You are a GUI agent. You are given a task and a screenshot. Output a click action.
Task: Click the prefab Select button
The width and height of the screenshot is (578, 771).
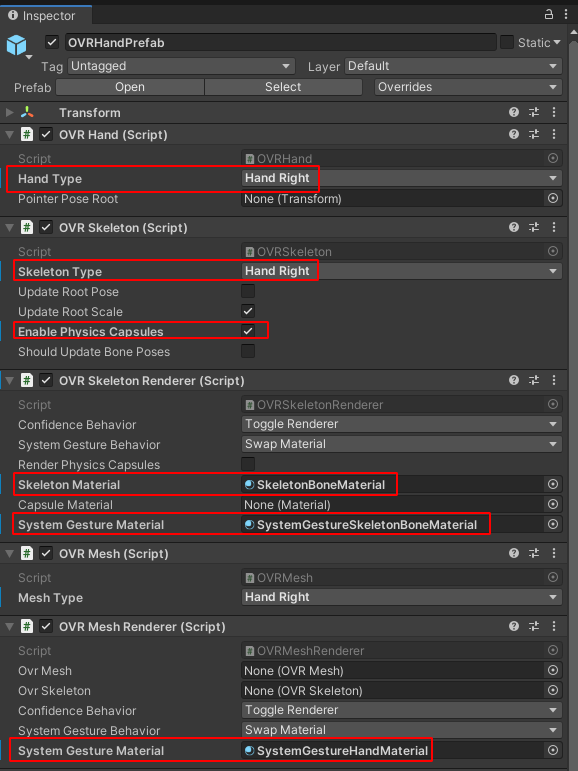click(x=283, y=87)
